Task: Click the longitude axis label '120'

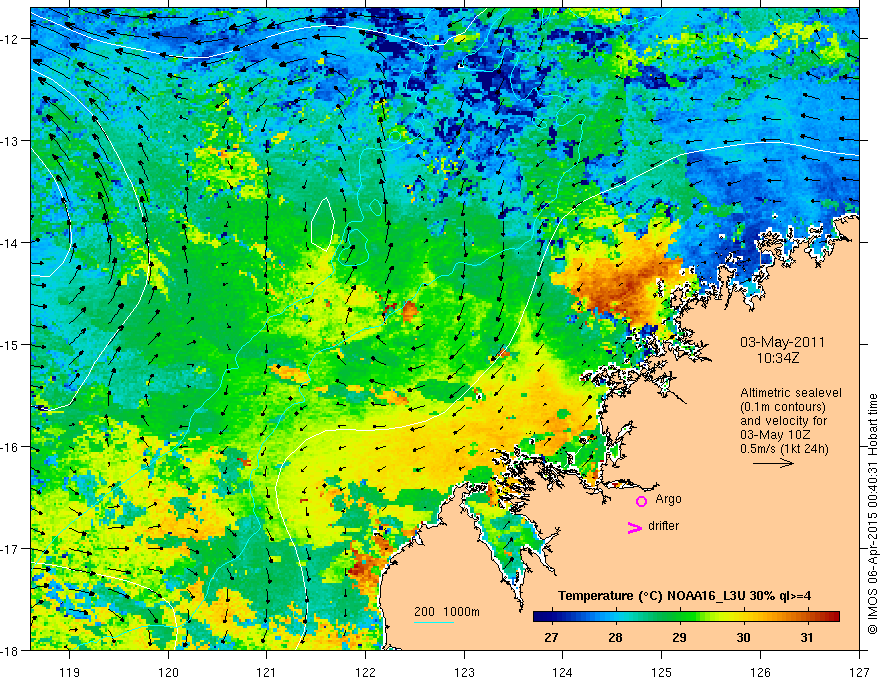Action: [x=168, y=672]
